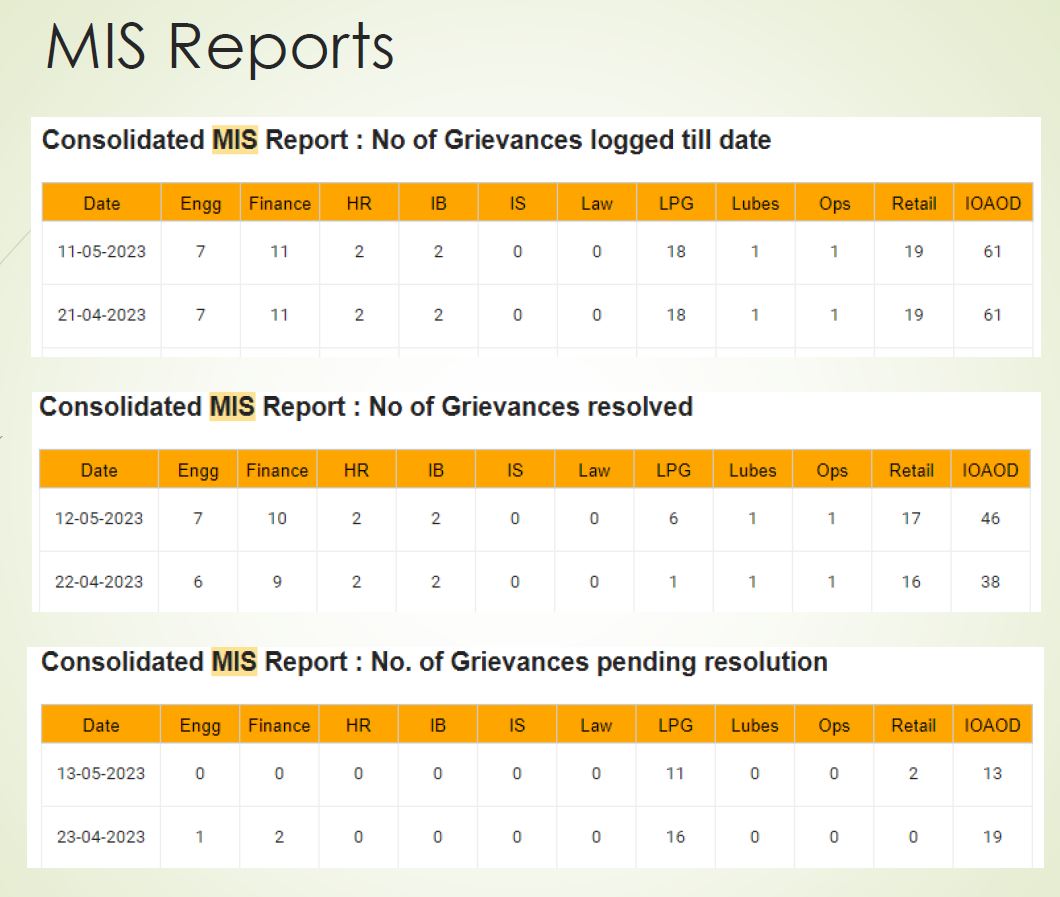The width and height of the screenshot is (1060, 897).
Task: Click LPG column header in resolved table
Action: click(674, 470)
